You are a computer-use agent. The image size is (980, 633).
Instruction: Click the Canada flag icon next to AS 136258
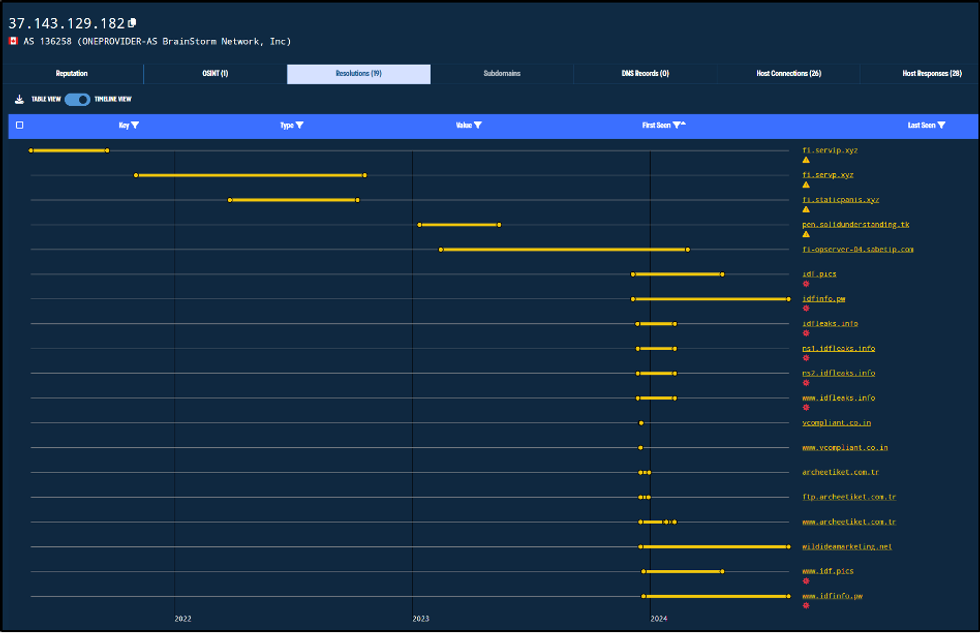click(11, 41)
